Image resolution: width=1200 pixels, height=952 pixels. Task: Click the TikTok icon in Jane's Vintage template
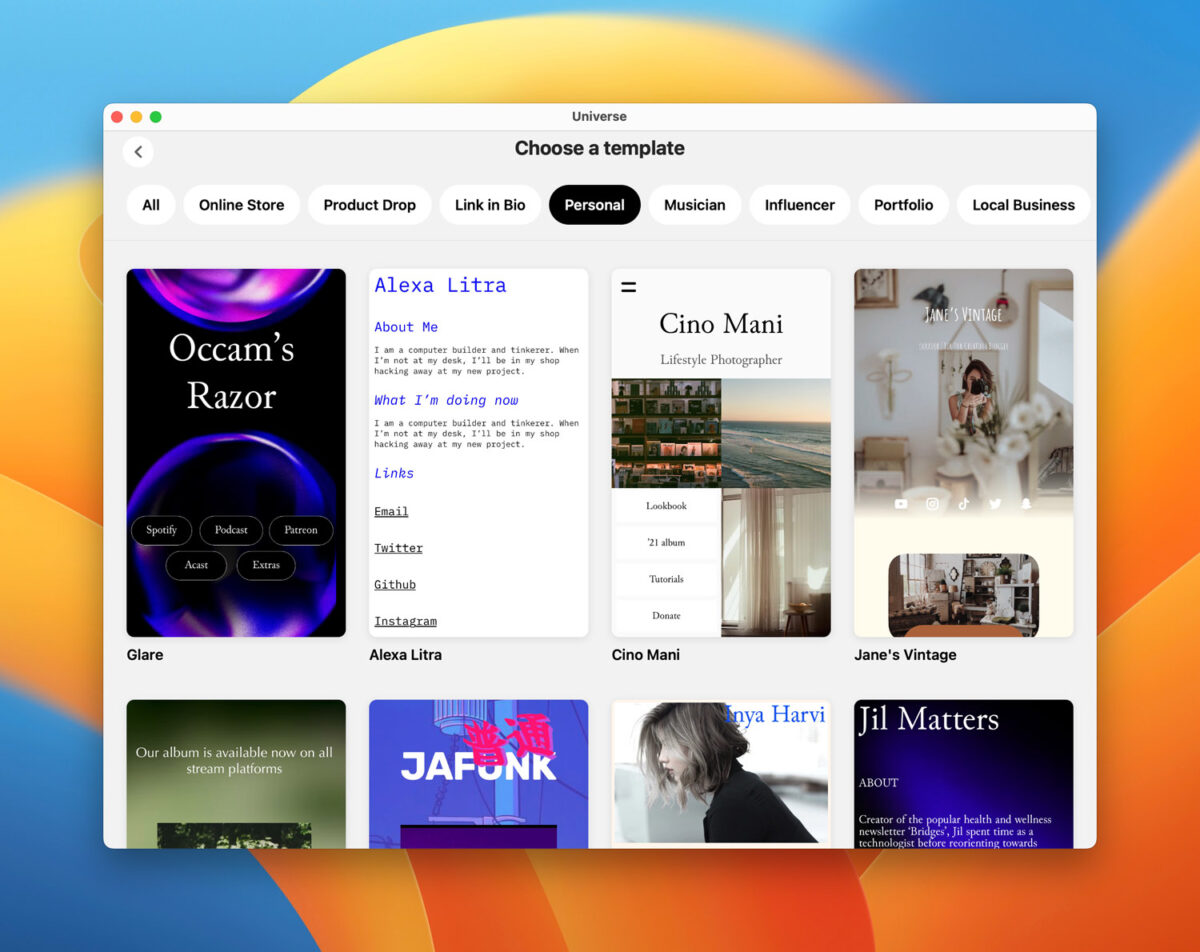(963, 504)
